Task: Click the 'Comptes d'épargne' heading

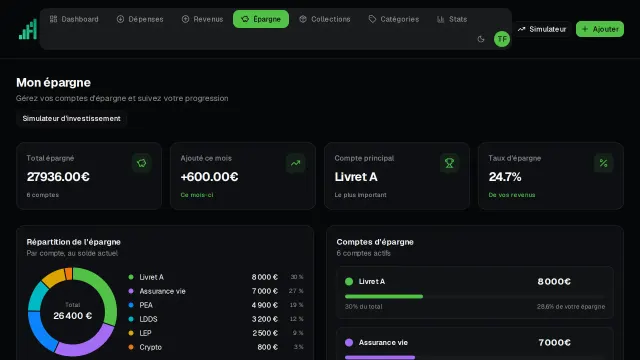Action: (375, 242)
